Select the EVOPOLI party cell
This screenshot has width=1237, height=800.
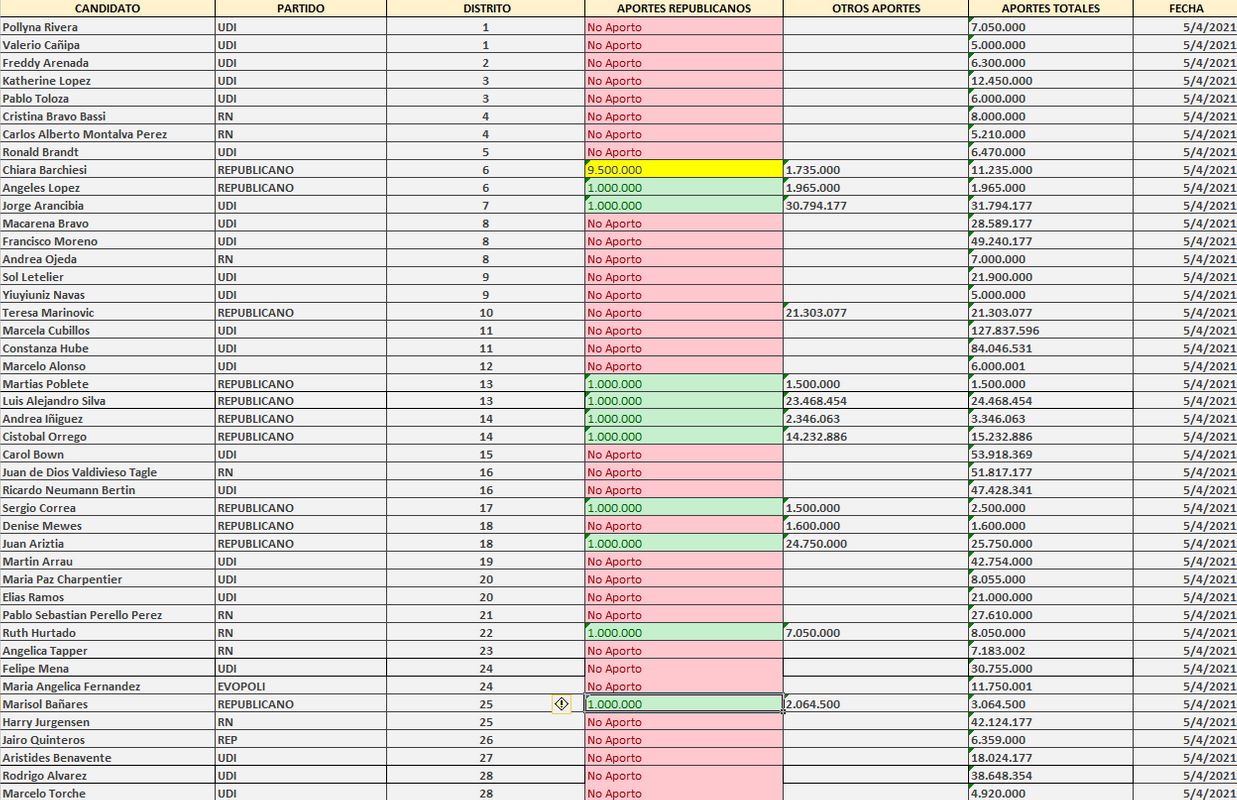coord(301,687)
